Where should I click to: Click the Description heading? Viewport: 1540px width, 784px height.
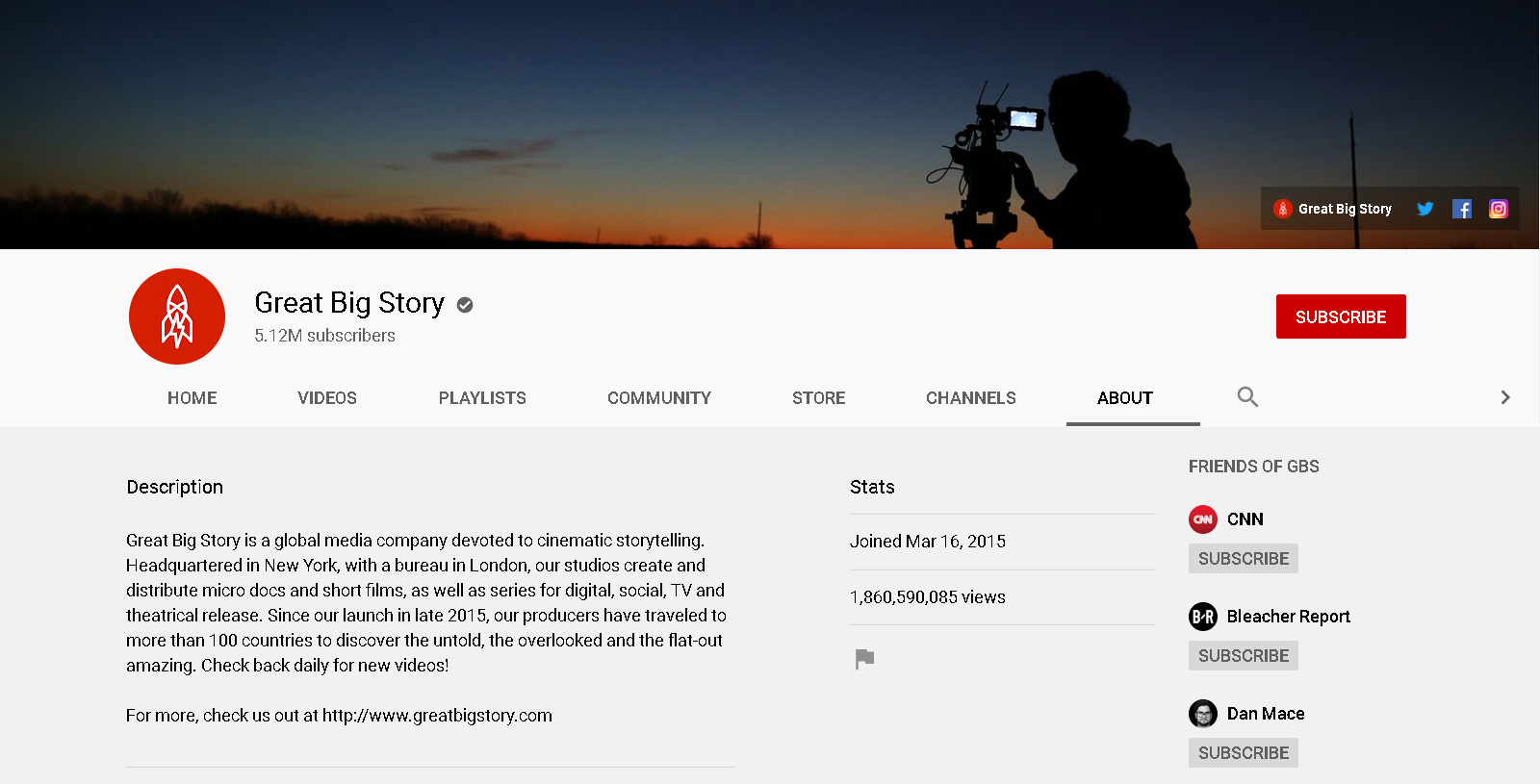175,487
